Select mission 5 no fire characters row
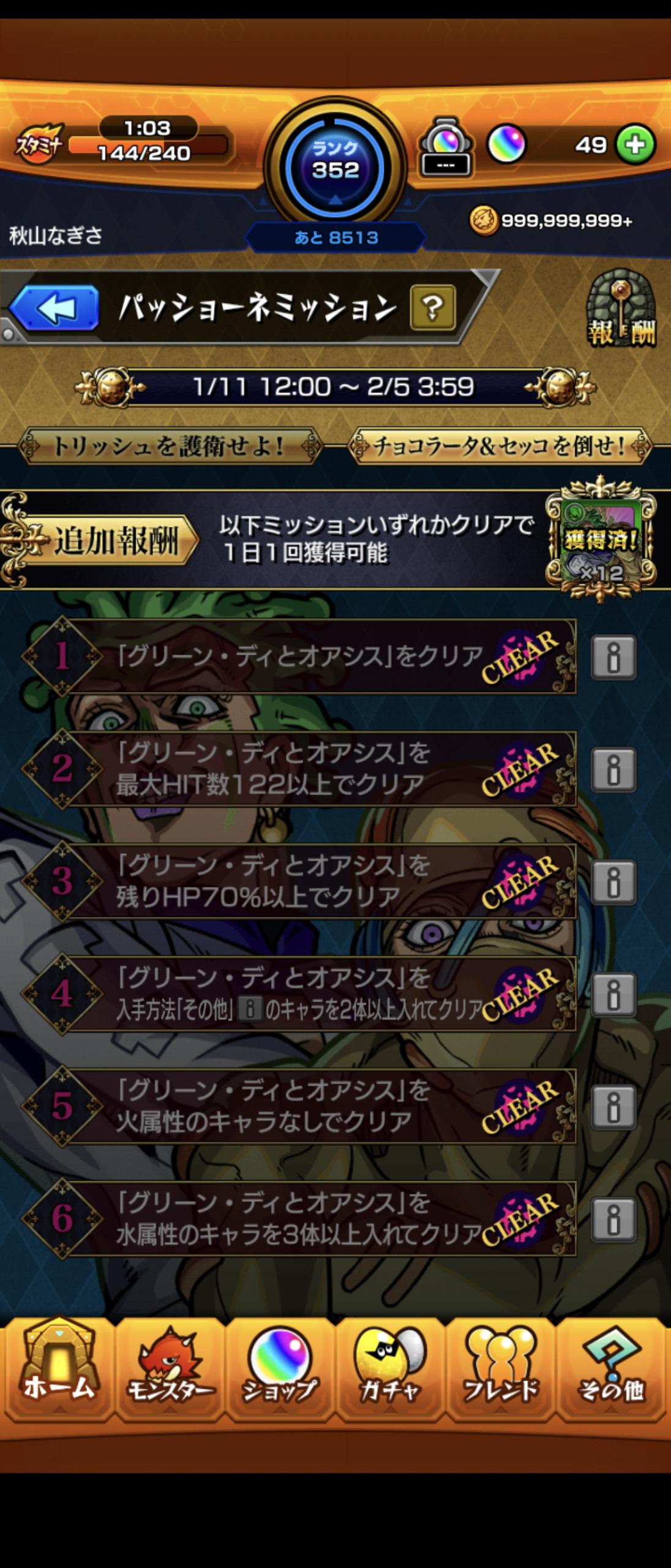 [x=300, y=1106]
